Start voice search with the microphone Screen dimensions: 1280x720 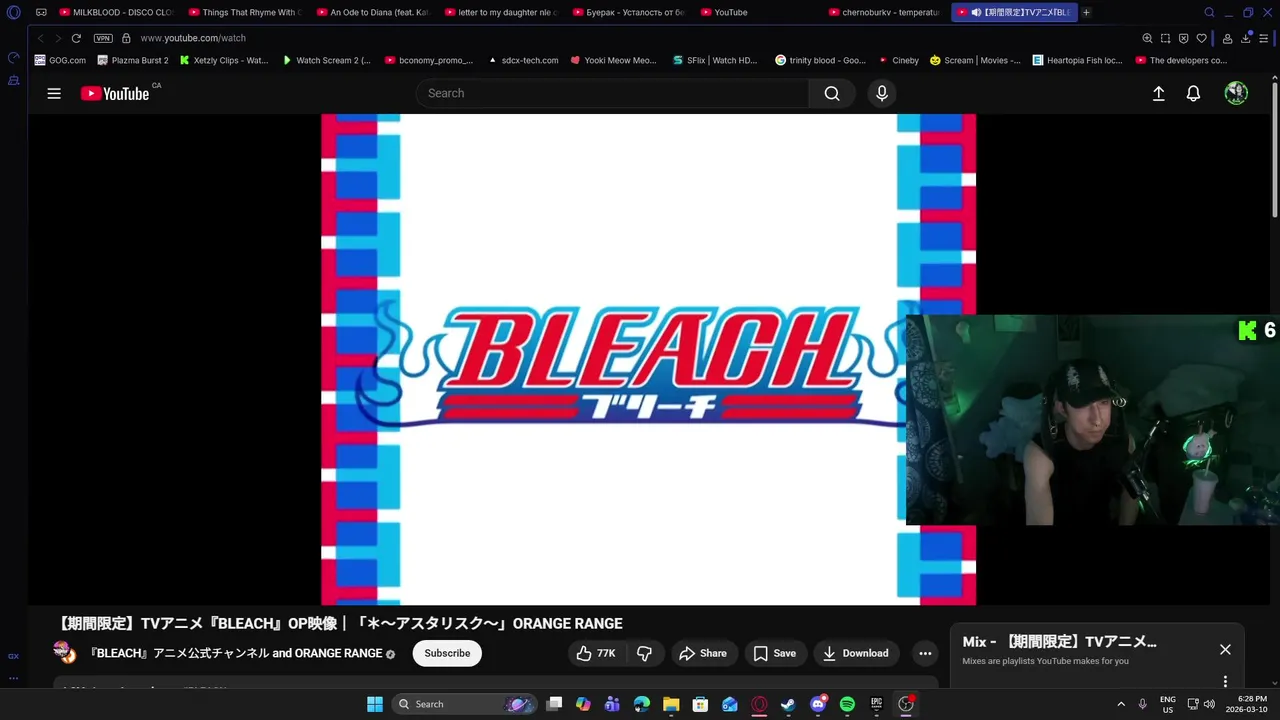[881, 93]
